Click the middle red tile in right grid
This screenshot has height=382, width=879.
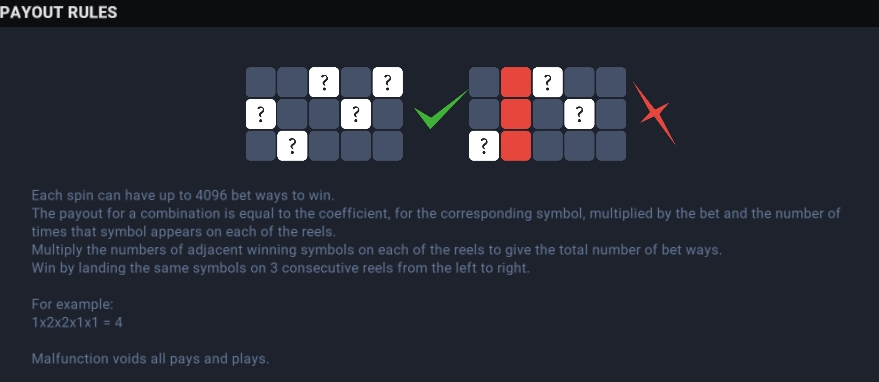516,114
